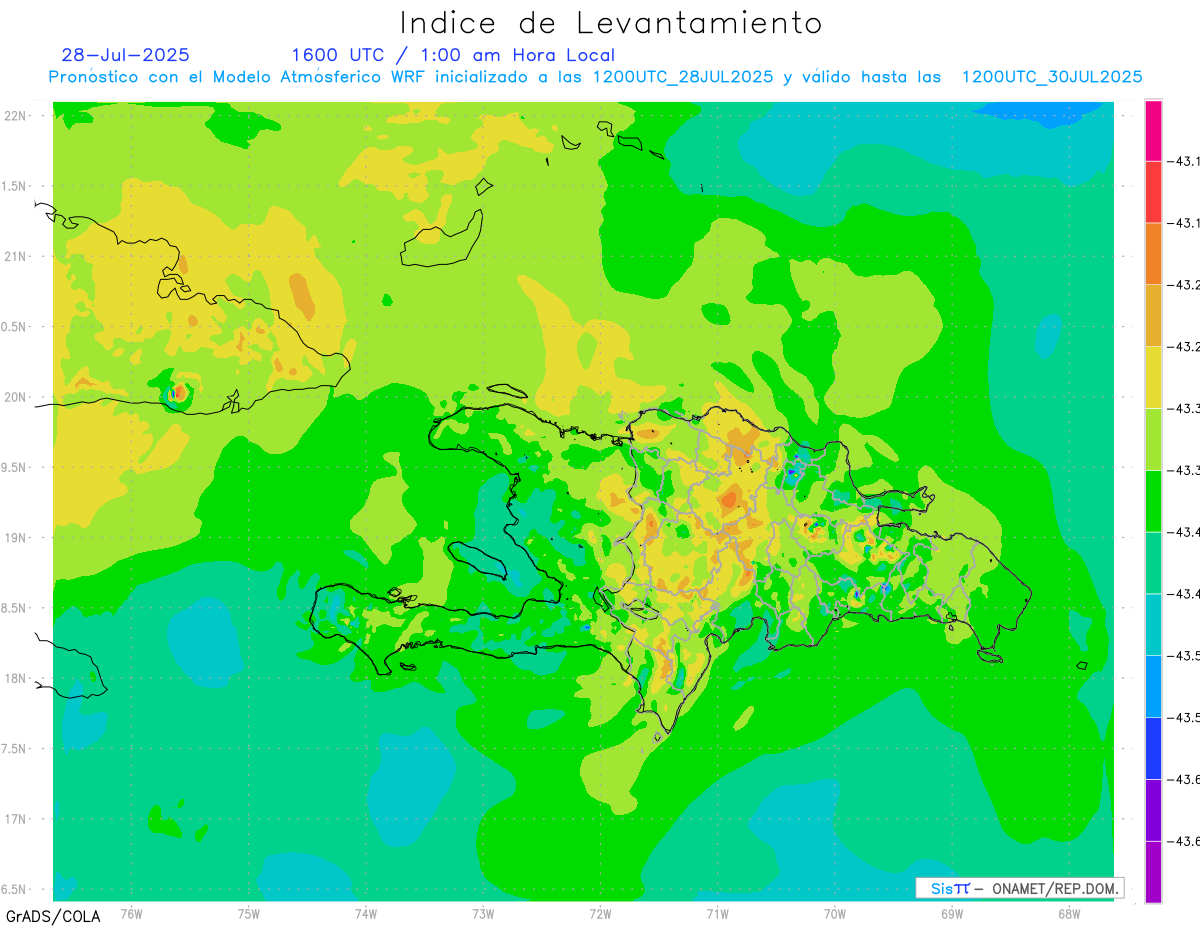Screen dimensions: 1200x927
Task: Select the '75W' longitude label
Action: (248, 913)
